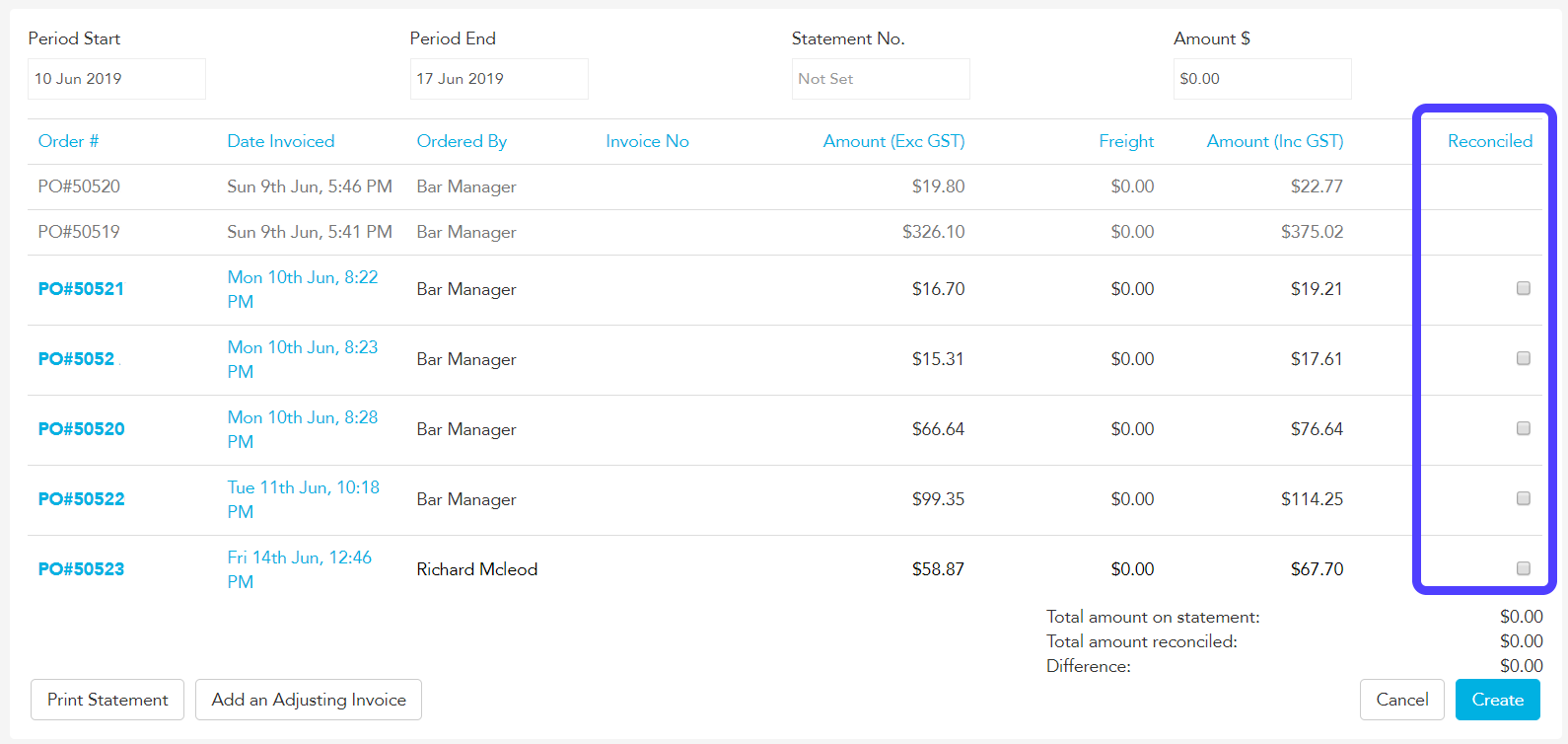Viewport: 1568px width, 744px height.
Task: Click amount $58.87 cell
Action: (x=938, y=569)
